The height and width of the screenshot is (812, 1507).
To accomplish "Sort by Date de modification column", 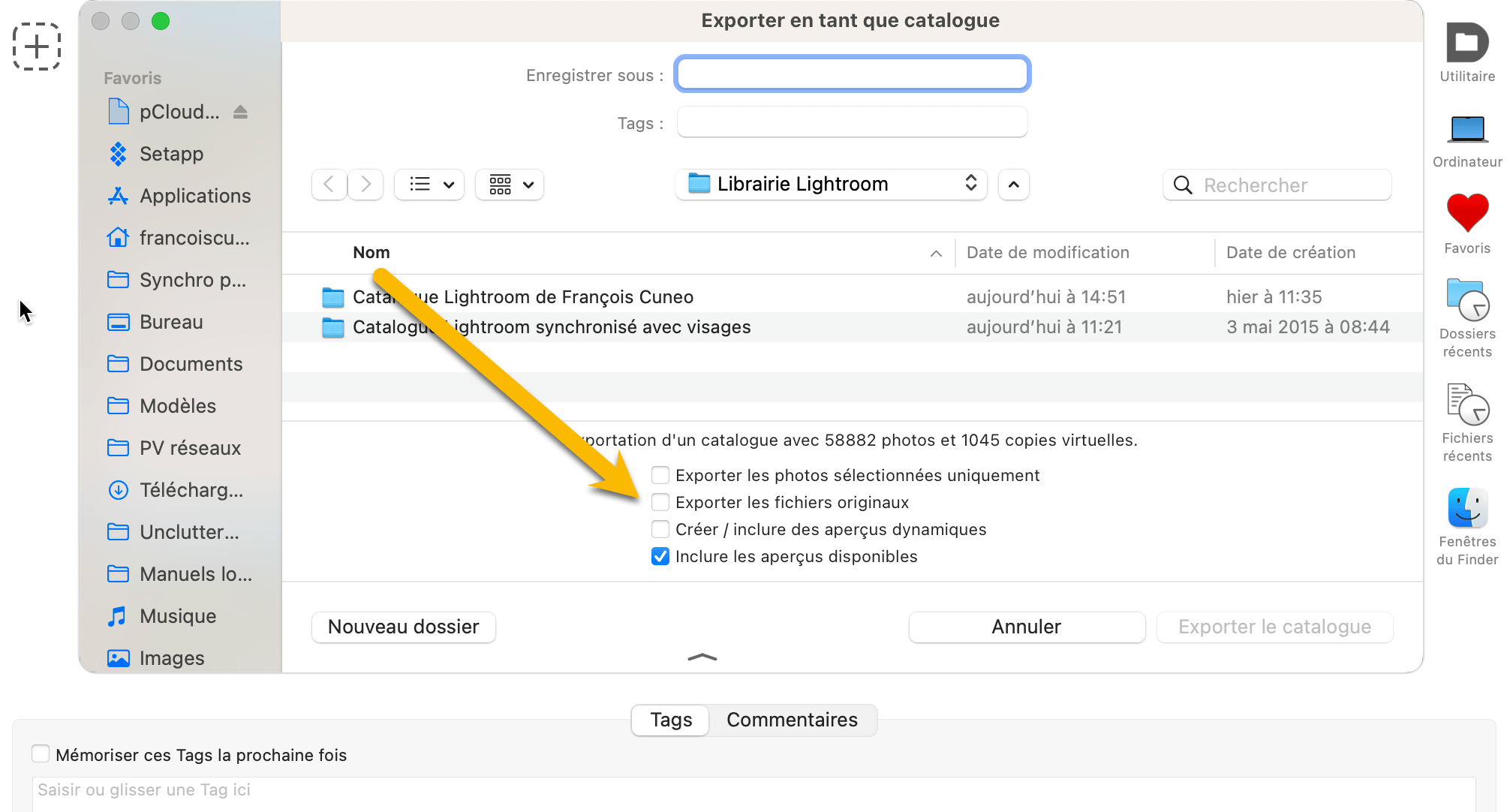I will tap(1048, 253).
